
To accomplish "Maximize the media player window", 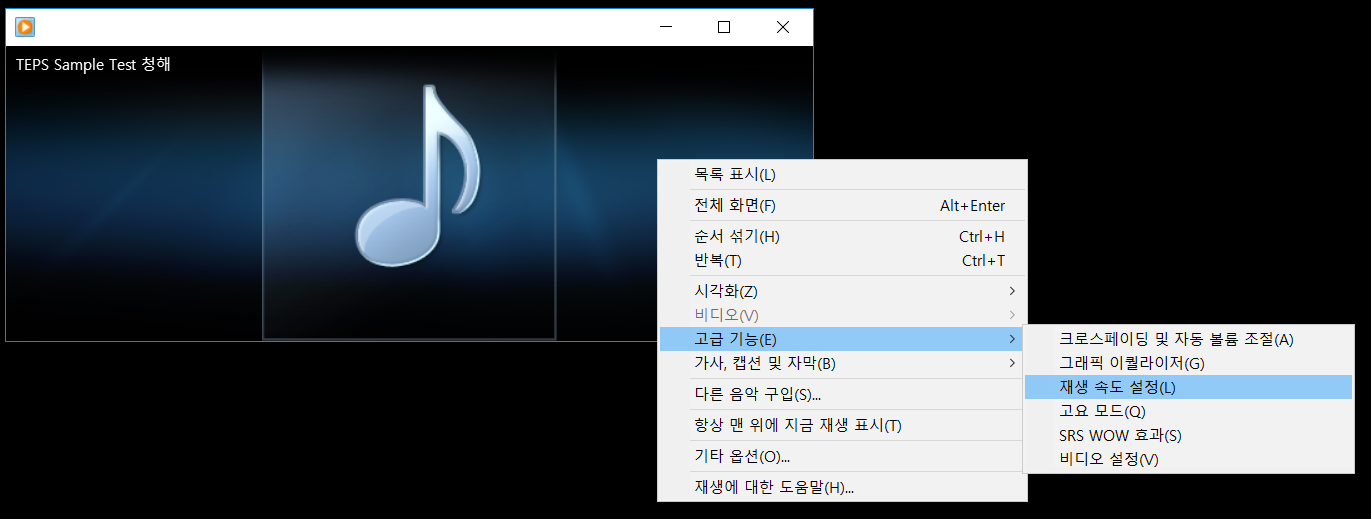I will [x=724, y=27].
